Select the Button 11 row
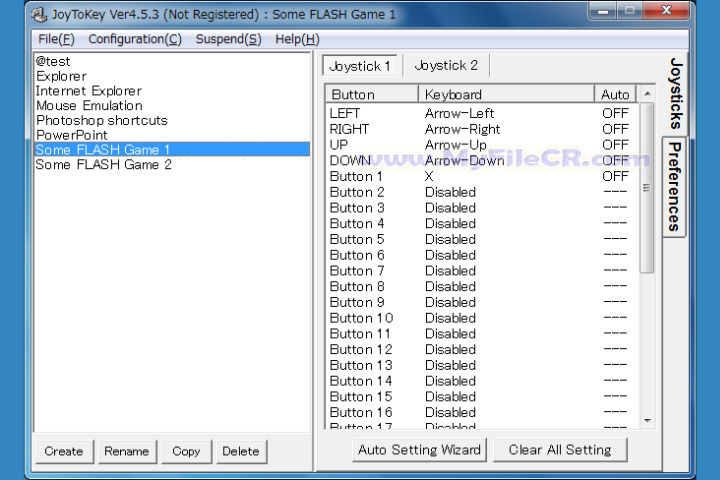The height and width of the screenshot is (480, 720). [x=482, y=333]
